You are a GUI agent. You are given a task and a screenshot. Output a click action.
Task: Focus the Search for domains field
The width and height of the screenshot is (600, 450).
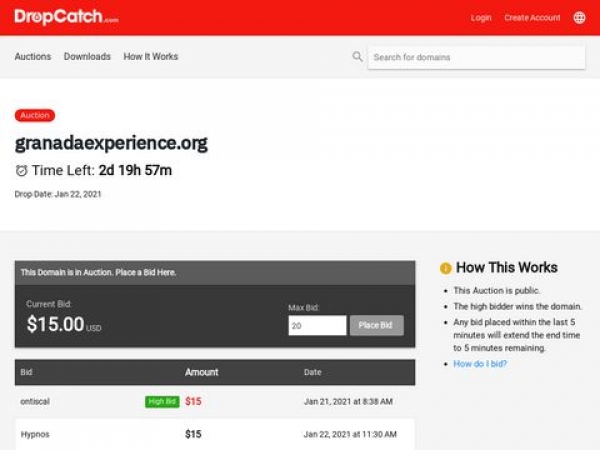coord(476,57)
